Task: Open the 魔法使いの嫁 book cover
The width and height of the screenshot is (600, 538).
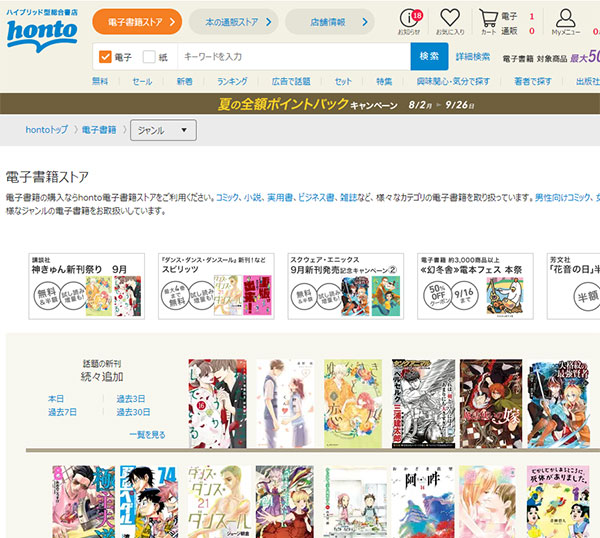Action: 491,403
